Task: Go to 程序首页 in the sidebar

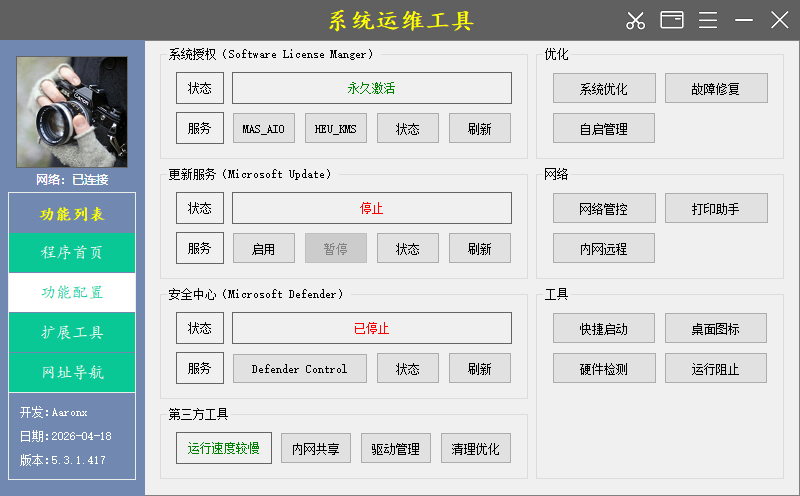Action: (72, 252)
